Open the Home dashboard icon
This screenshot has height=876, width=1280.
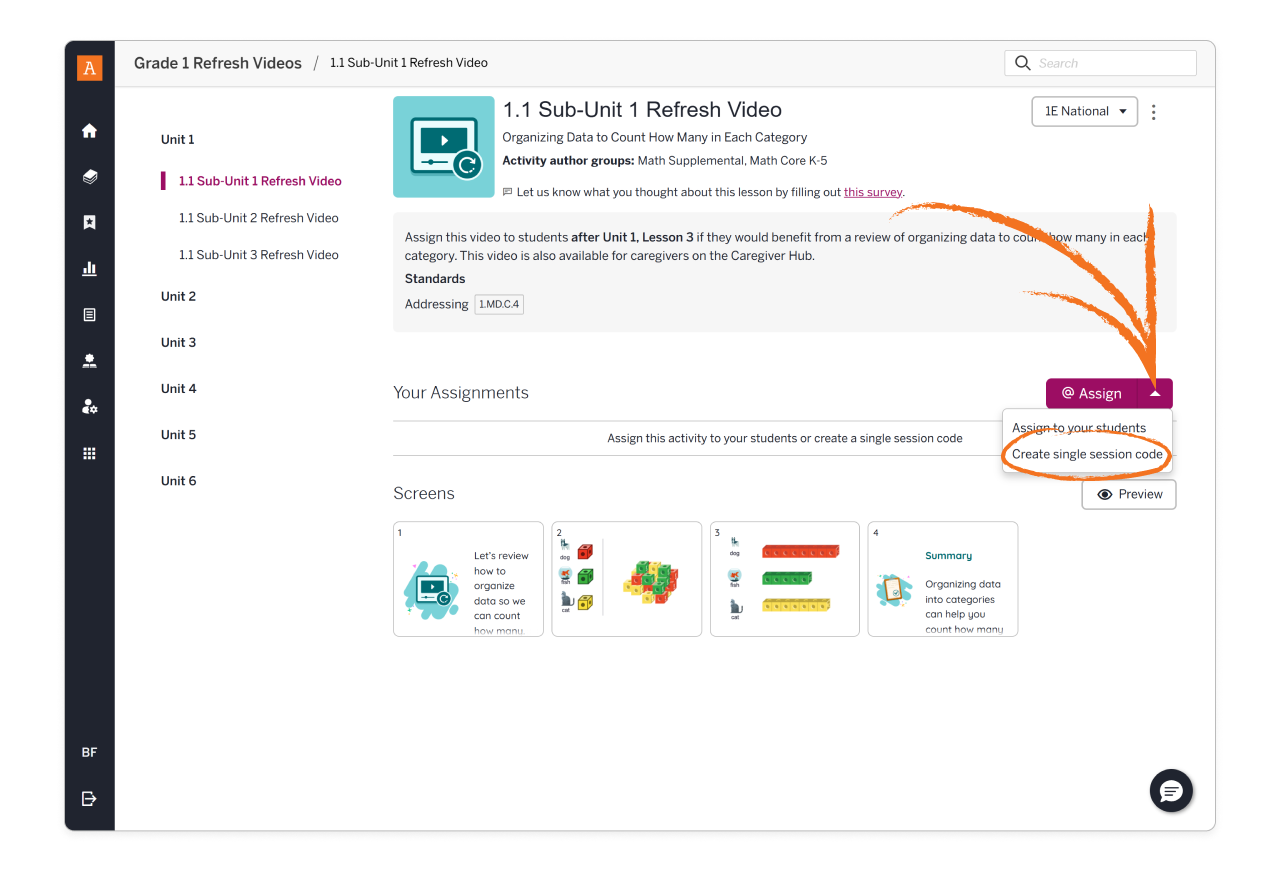point(88,131)
